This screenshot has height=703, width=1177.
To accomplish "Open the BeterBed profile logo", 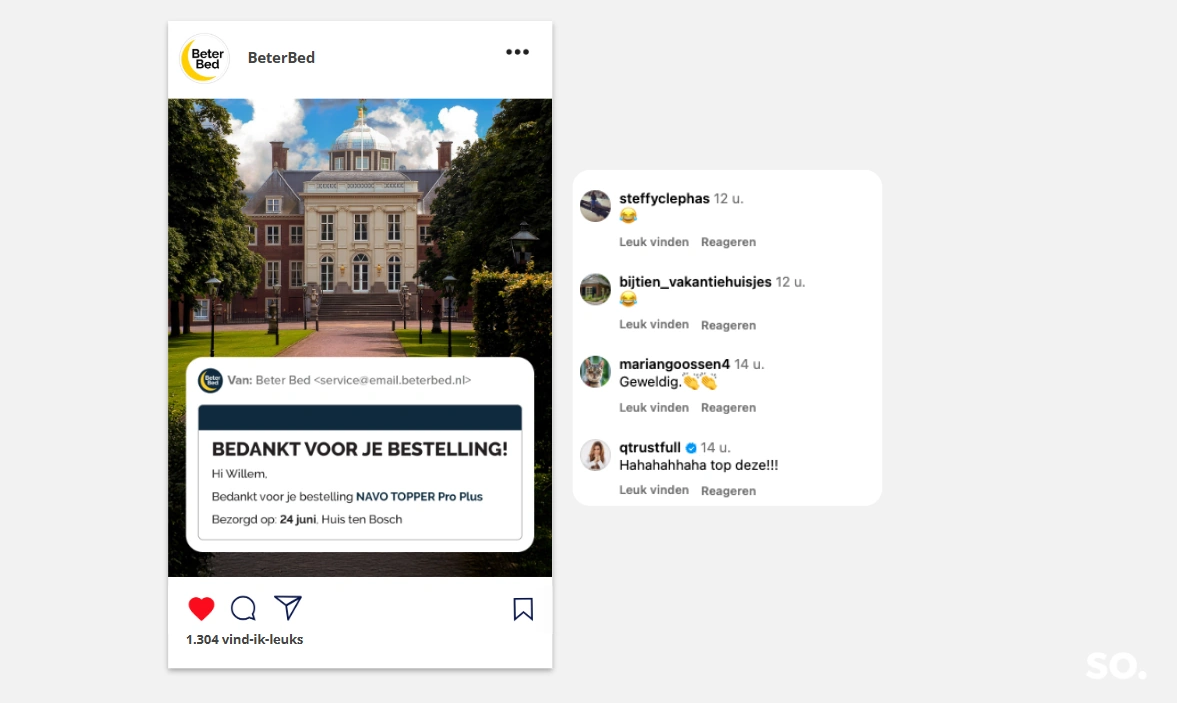I will pos(205,58).
